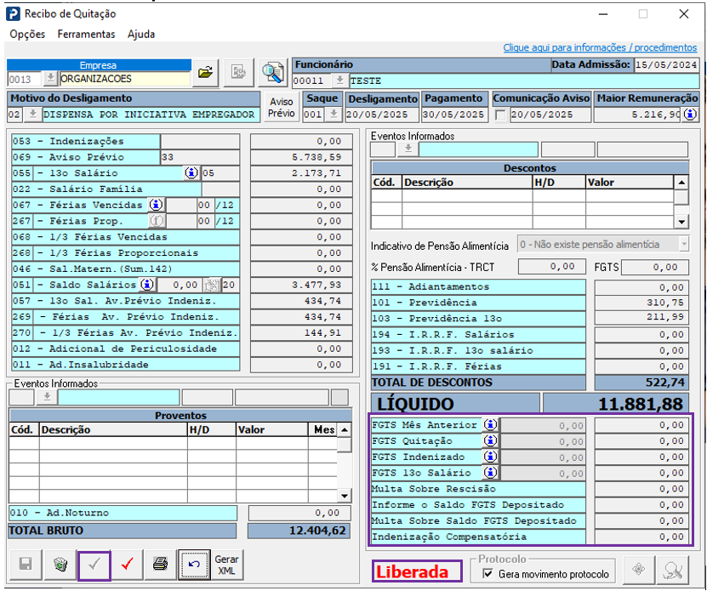Click the Saldo Salários calculator icon
708x592 pixels.
pos(211,285)
